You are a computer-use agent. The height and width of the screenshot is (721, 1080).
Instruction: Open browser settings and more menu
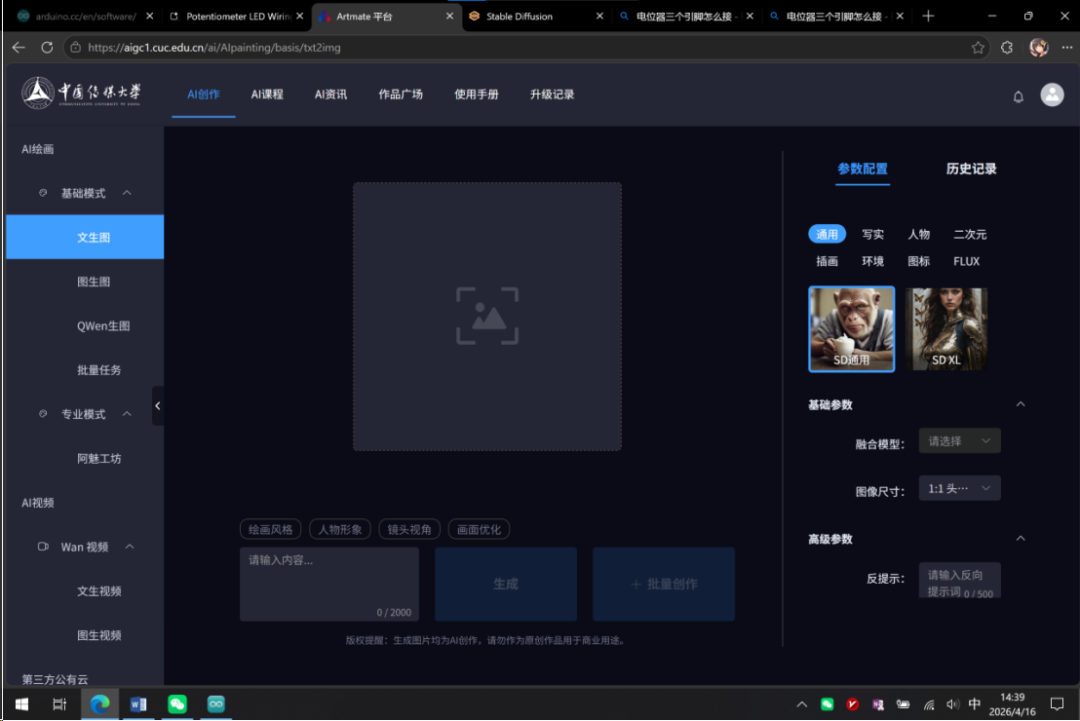point(1067,48)
